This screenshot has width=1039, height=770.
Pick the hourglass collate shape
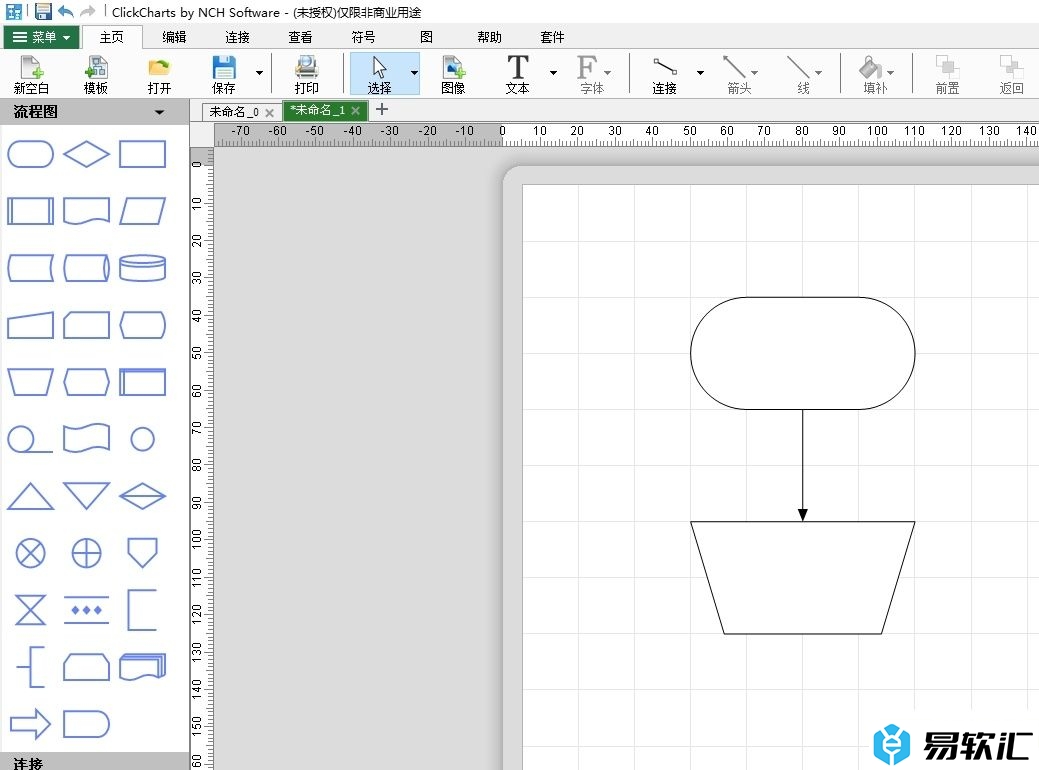tap(30, 610)
